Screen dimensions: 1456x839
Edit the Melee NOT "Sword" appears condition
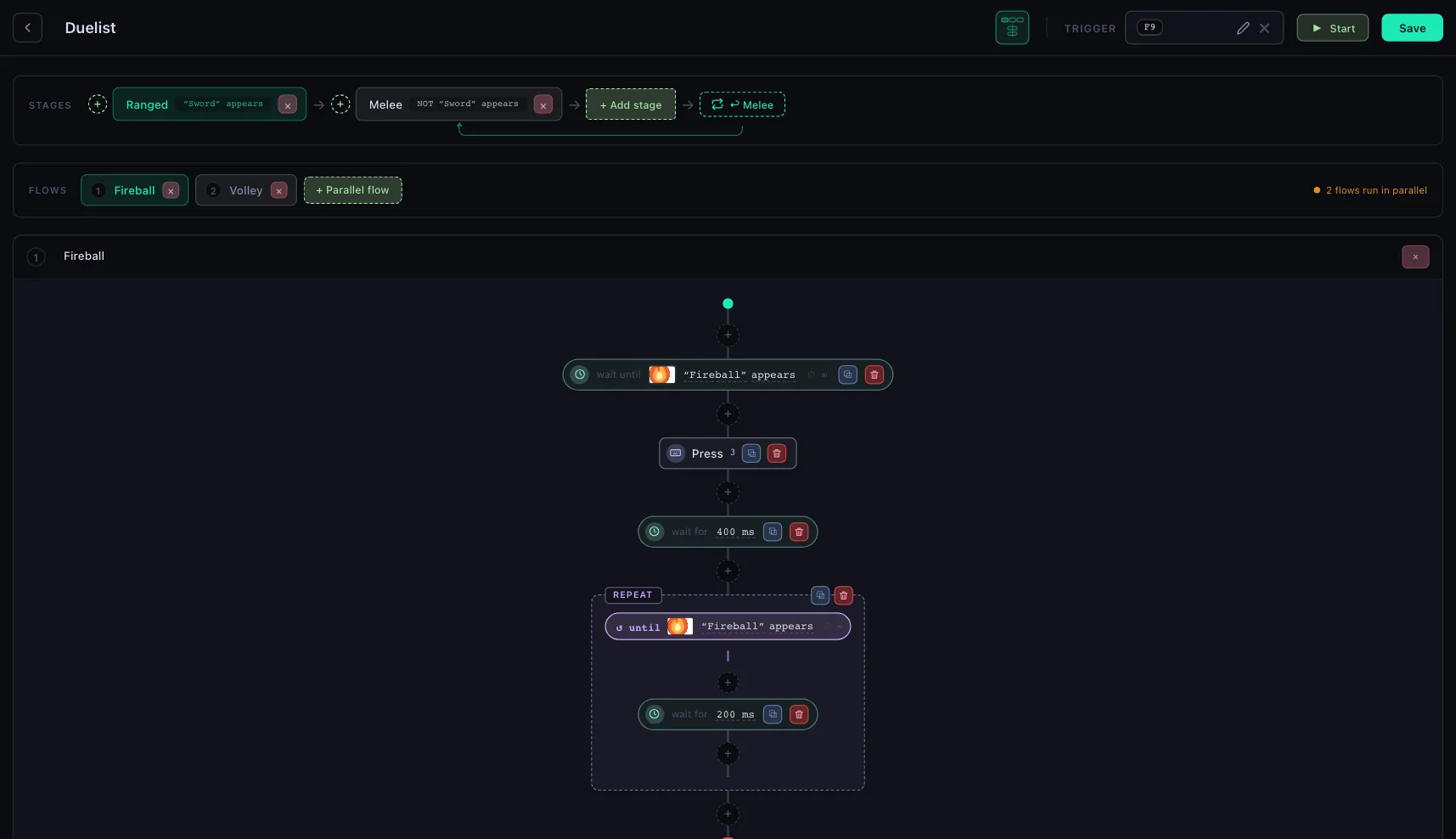tap(468, 104)
